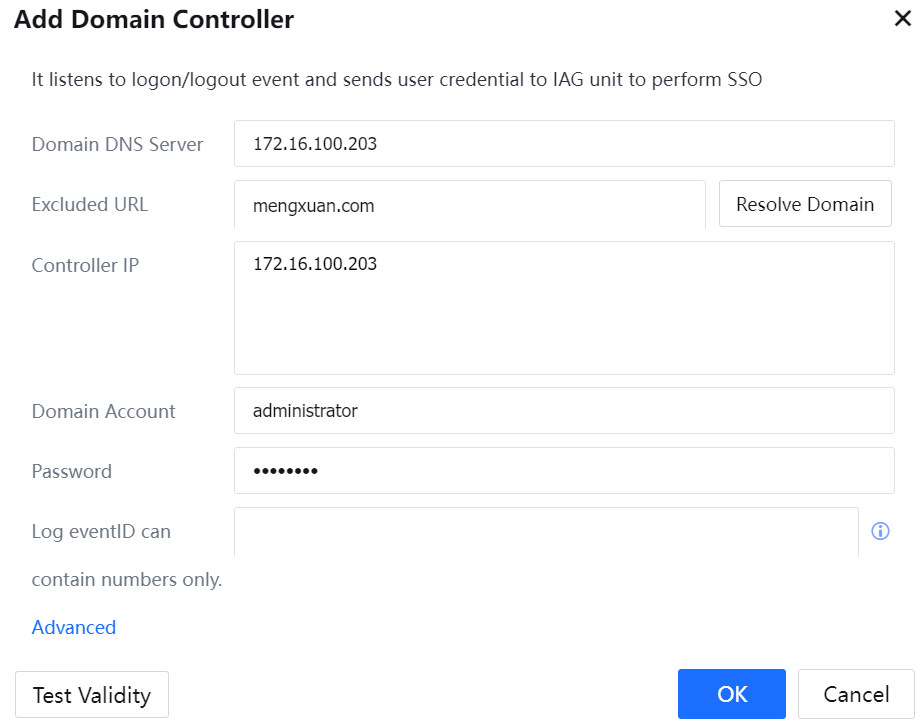Focus the empty Log eventID input box

tap(546, 532)
